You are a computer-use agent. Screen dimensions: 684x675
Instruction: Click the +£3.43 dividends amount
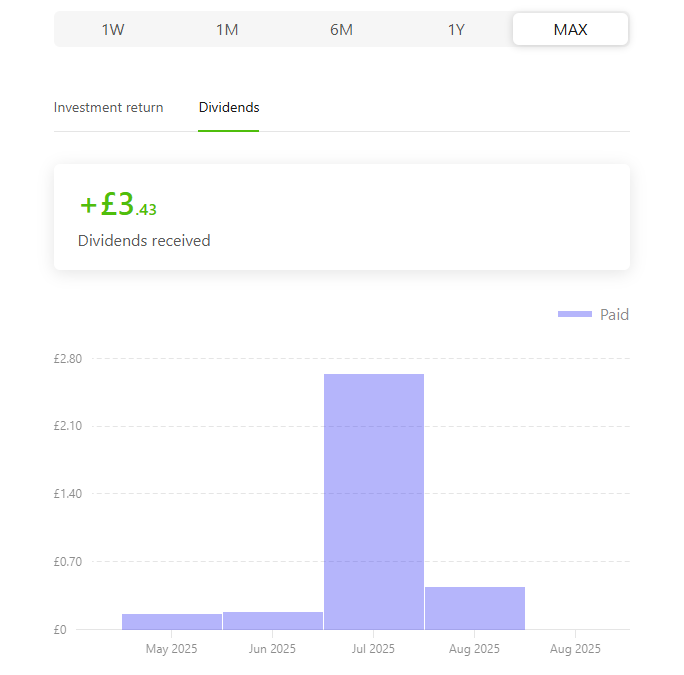point(118,205)
